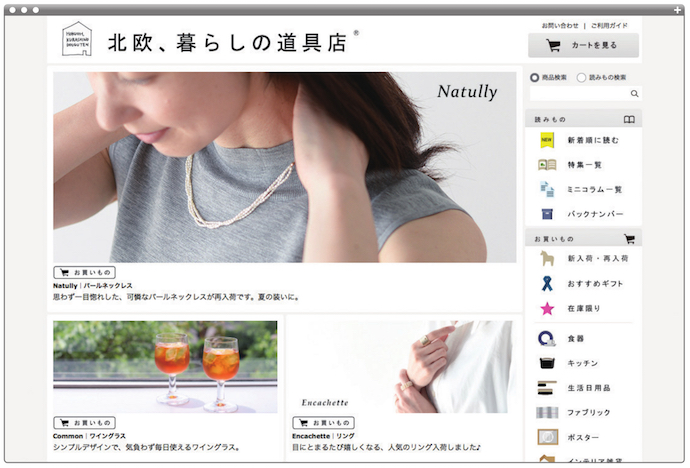Open the Natully pearl necklace banner image
Viewport: 690px width, 468px height.
click(x=285, y=168)
